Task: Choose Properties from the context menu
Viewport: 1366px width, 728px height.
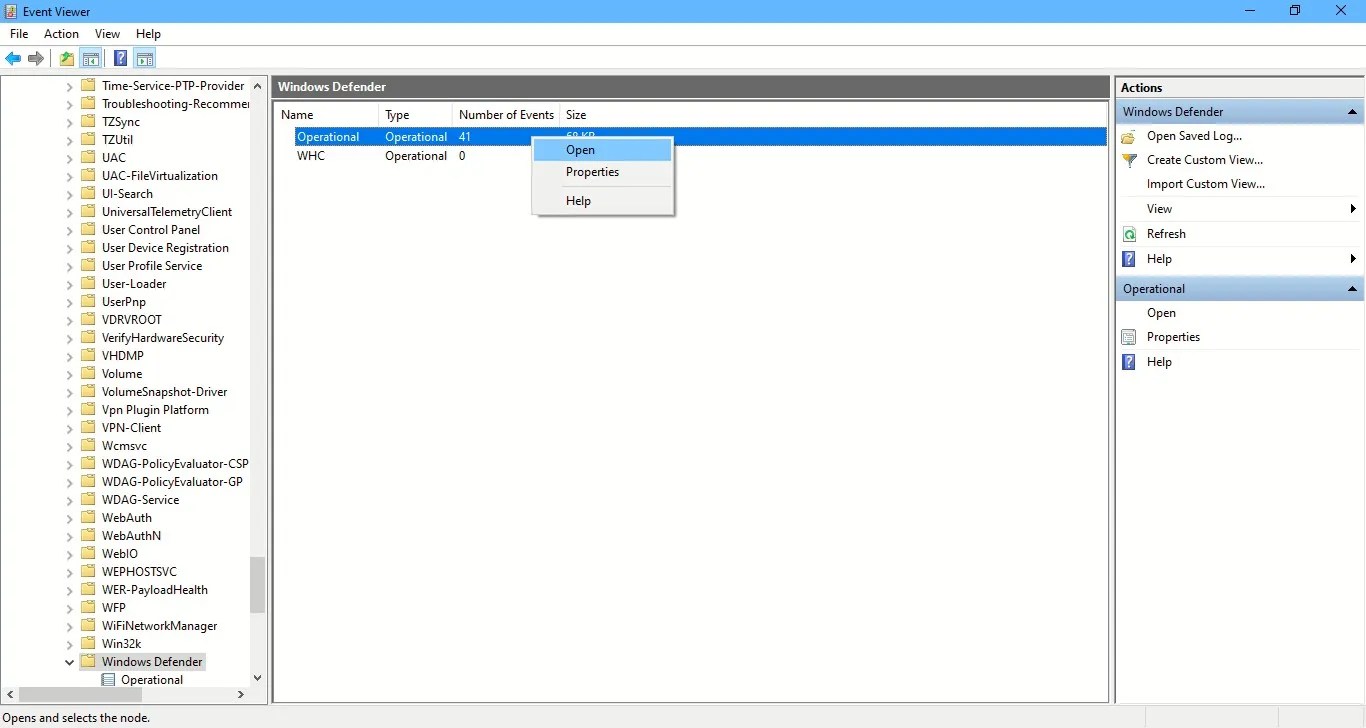Action: (592, 171)
